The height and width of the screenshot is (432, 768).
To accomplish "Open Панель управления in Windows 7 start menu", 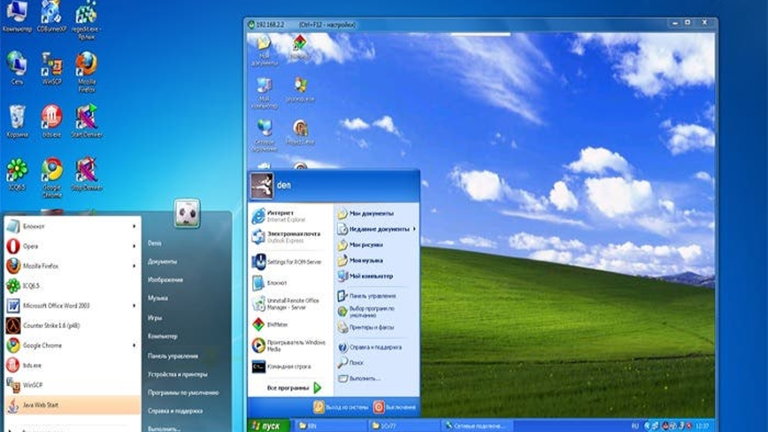I will tap(173, 356).
